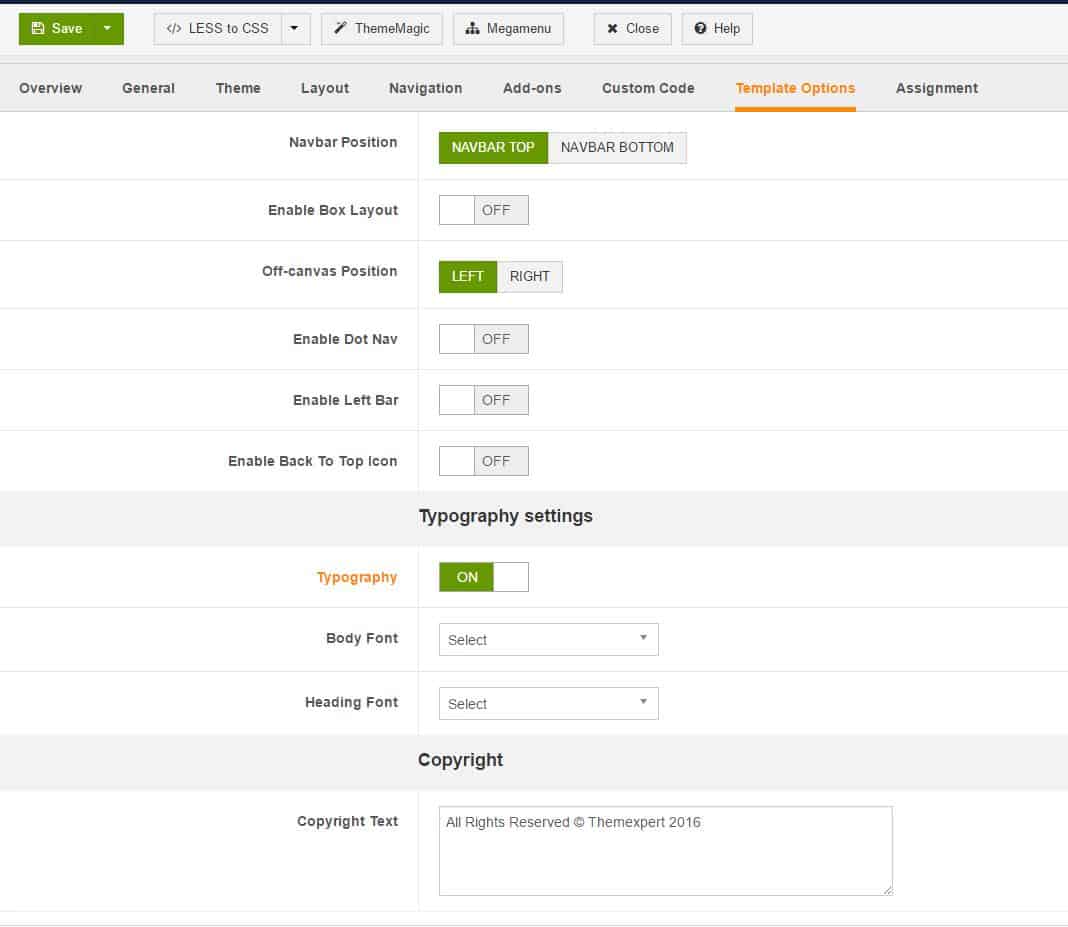Toggle the Enable Box Layout switch

484,210
